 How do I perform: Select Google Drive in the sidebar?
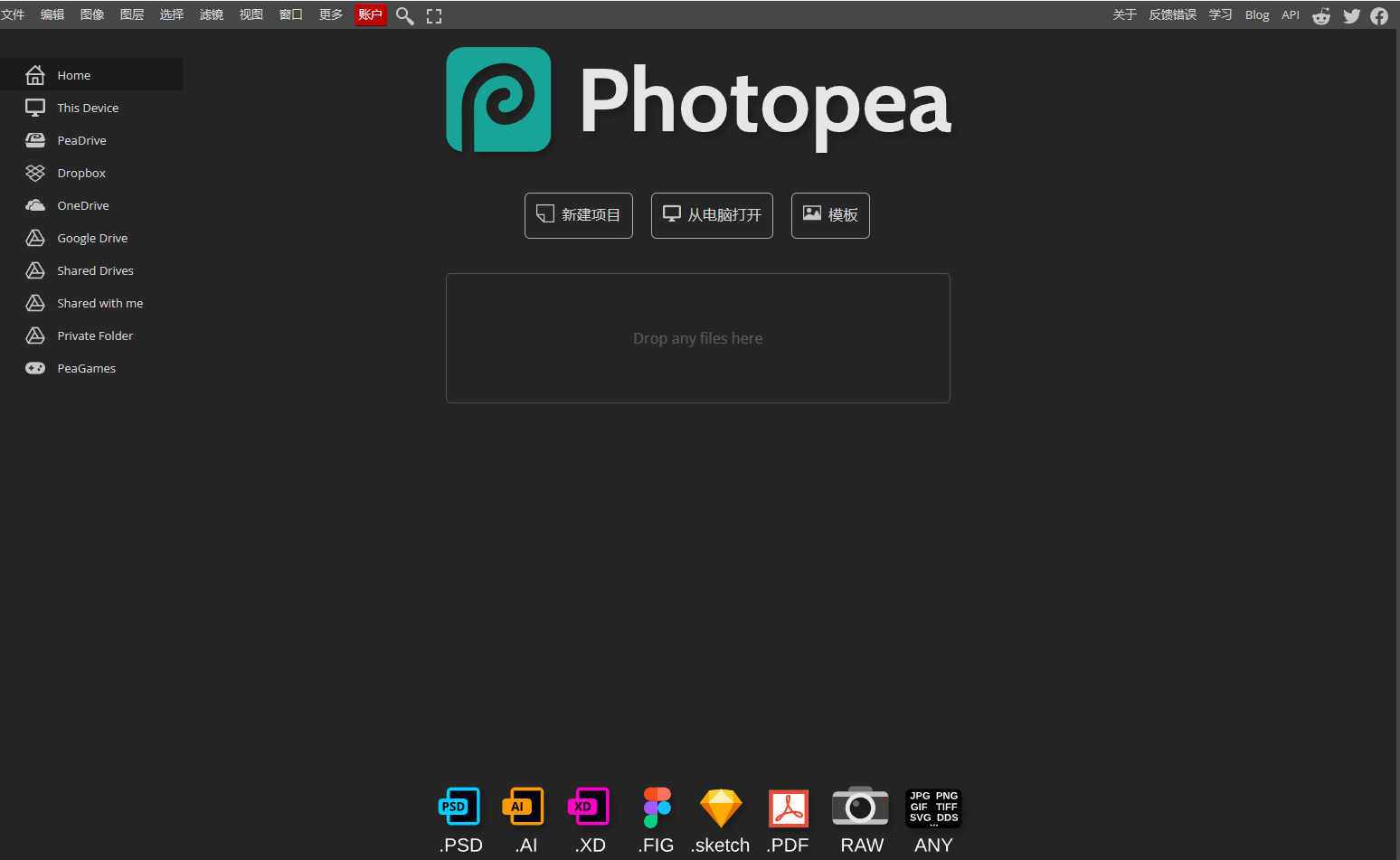pyautogui.click(x=91, y=238)
